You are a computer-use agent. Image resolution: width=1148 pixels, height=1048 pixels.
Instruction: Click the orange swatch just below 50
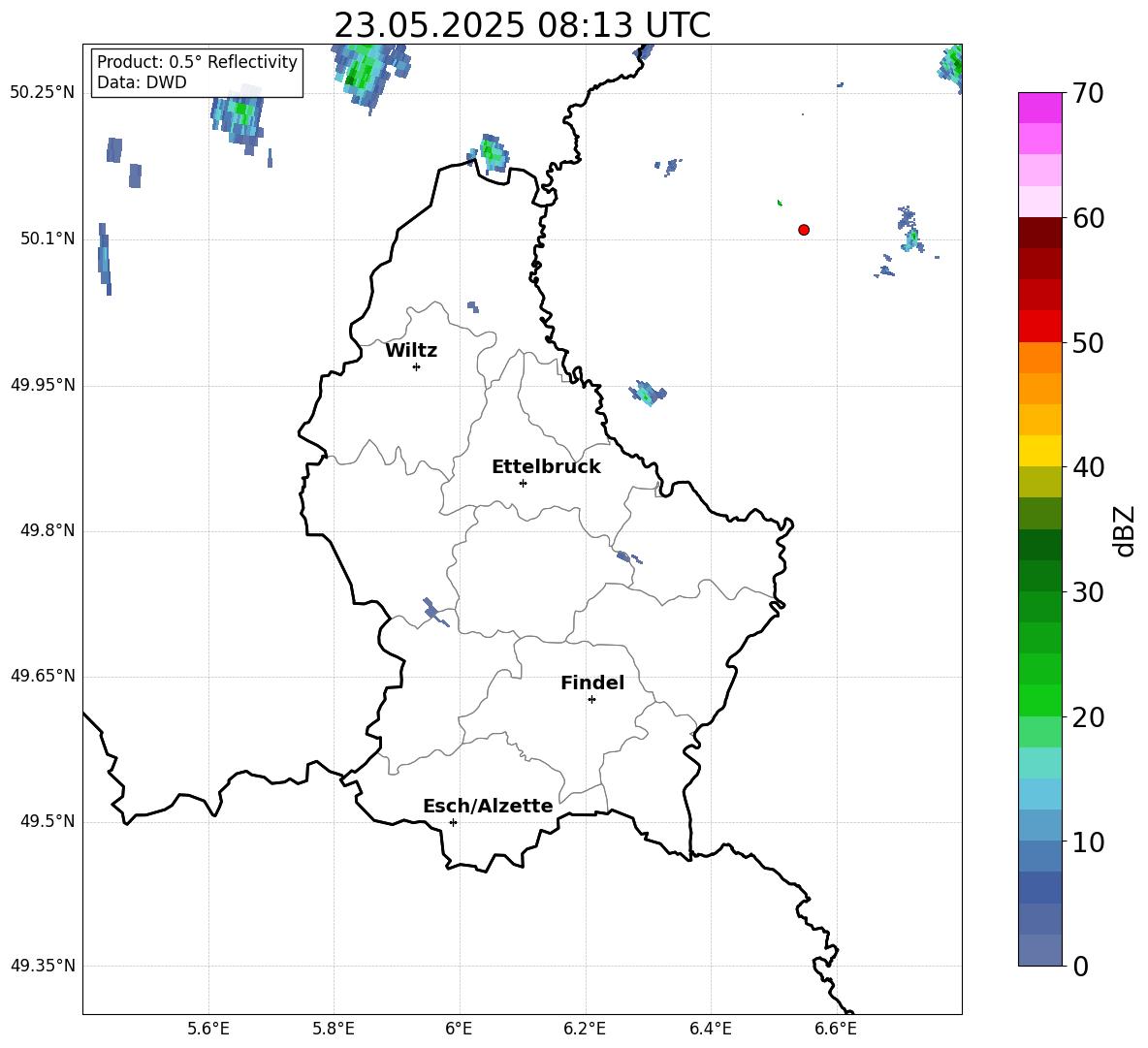click(x=1039, y=357)
